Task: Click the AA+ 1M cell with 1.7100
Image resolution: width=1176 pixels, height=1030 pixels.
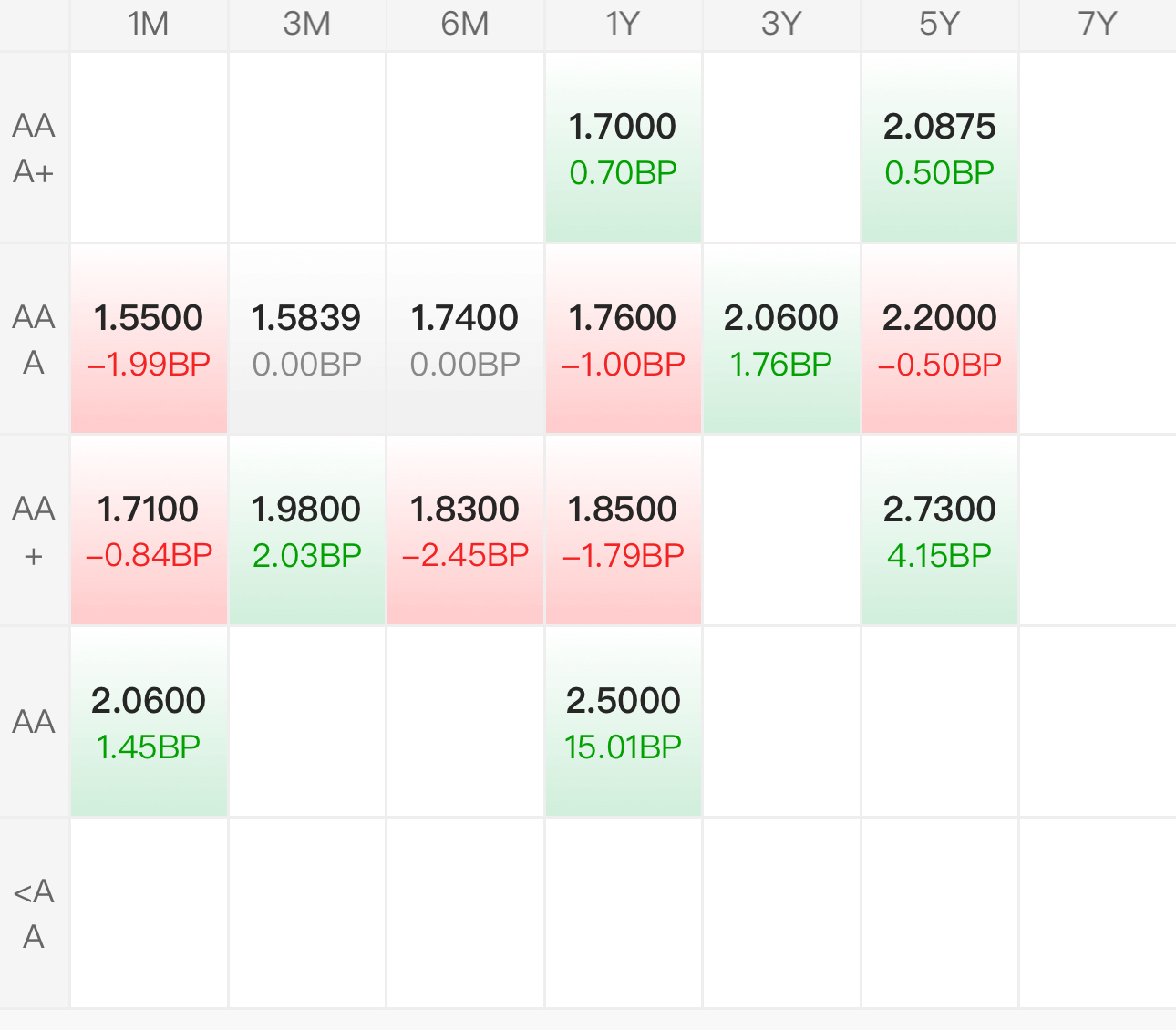Action: pyautogui.click(x=149, y=530)
